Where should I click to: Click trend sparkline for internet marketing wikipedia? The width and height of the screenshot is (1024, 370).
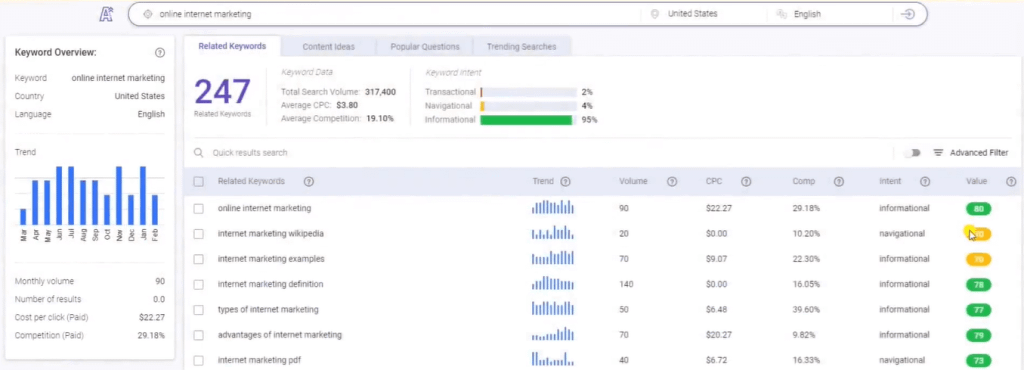(552, 232)
